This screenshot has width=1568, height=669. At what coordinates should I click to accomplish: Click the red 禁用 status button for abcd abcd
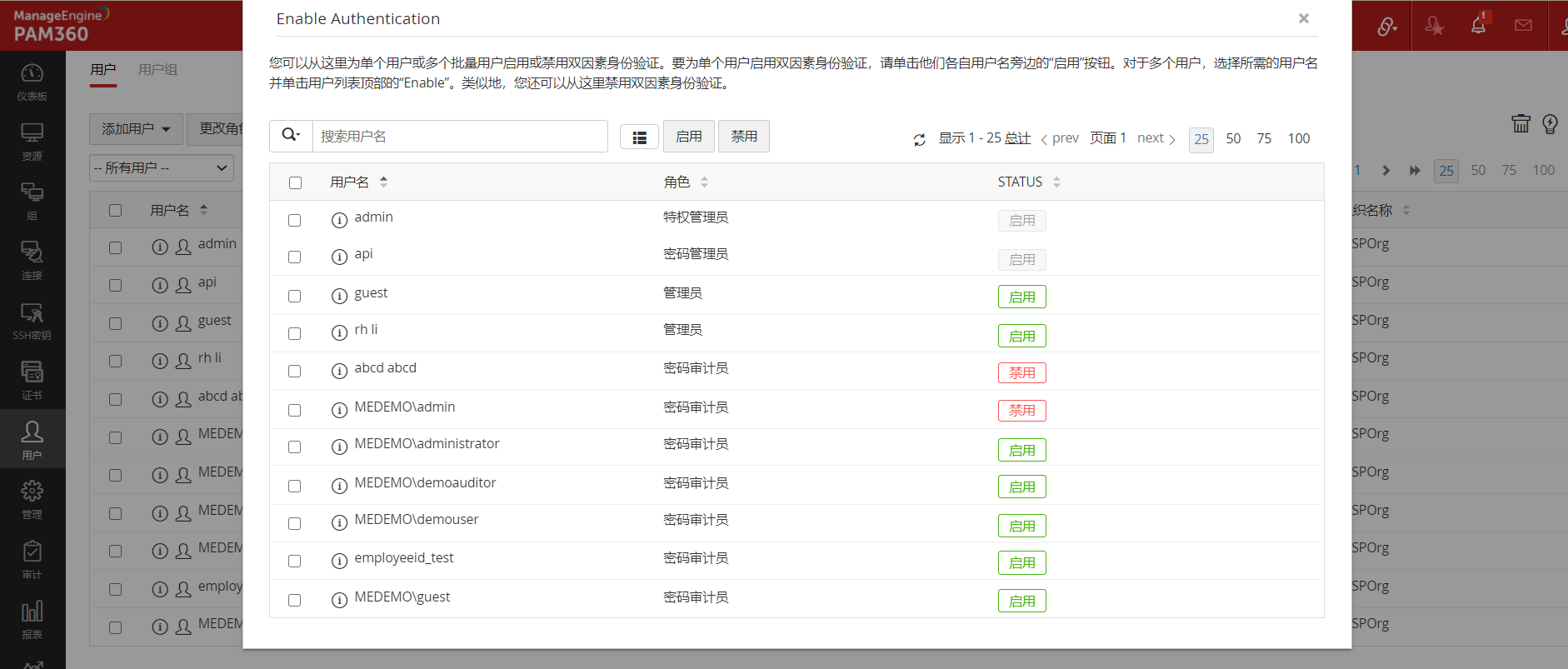pos(1022,372)
